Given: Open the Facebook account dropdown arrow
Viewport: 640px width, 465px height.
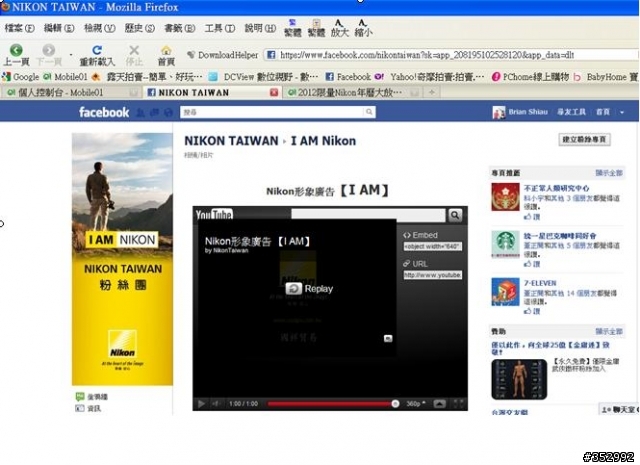Looking at the screenshot, I should (x=622, y=112).
